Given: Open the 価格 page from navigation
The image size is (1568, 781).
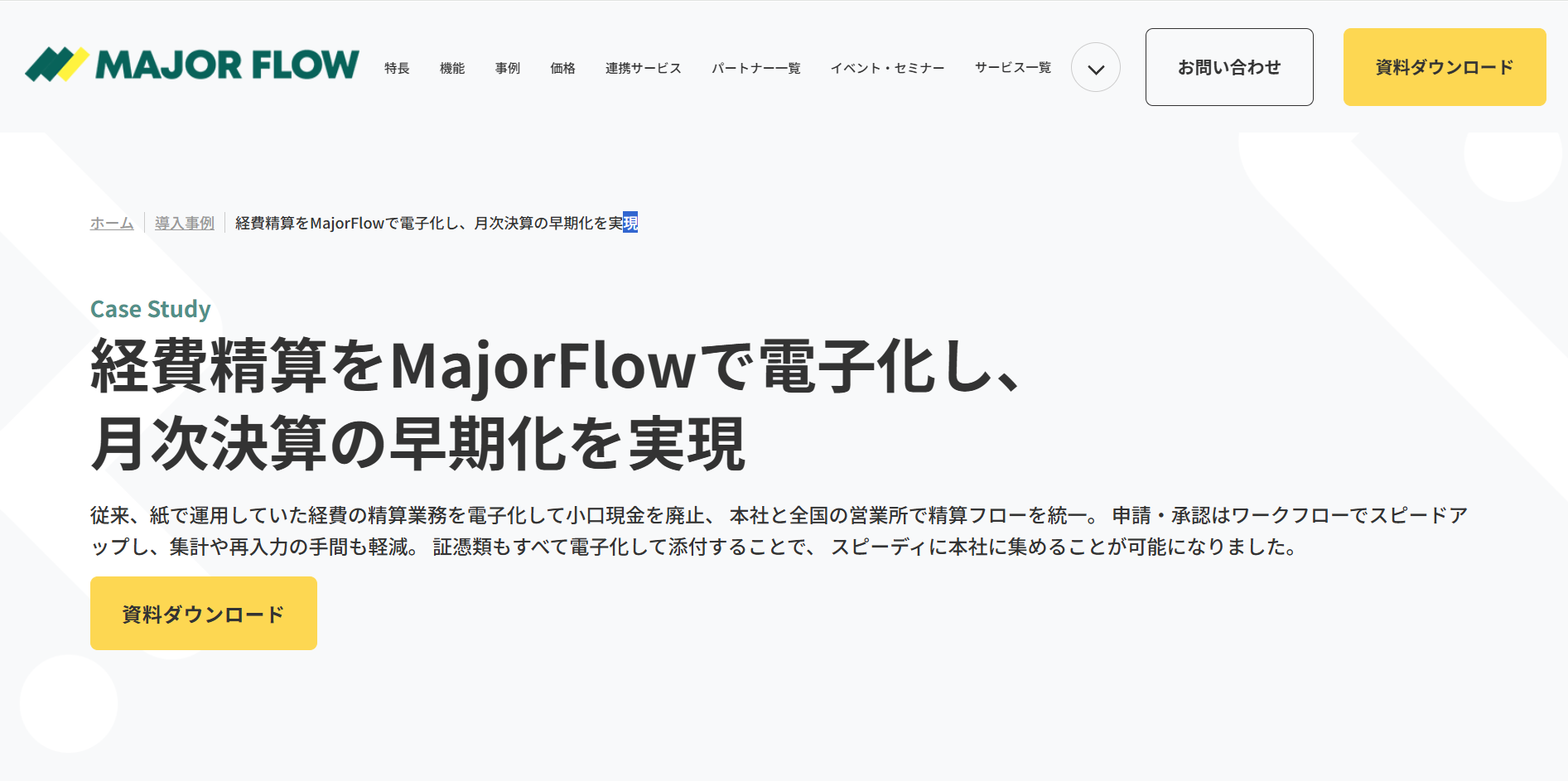Looking at the screenshot, I should [562, 68].
